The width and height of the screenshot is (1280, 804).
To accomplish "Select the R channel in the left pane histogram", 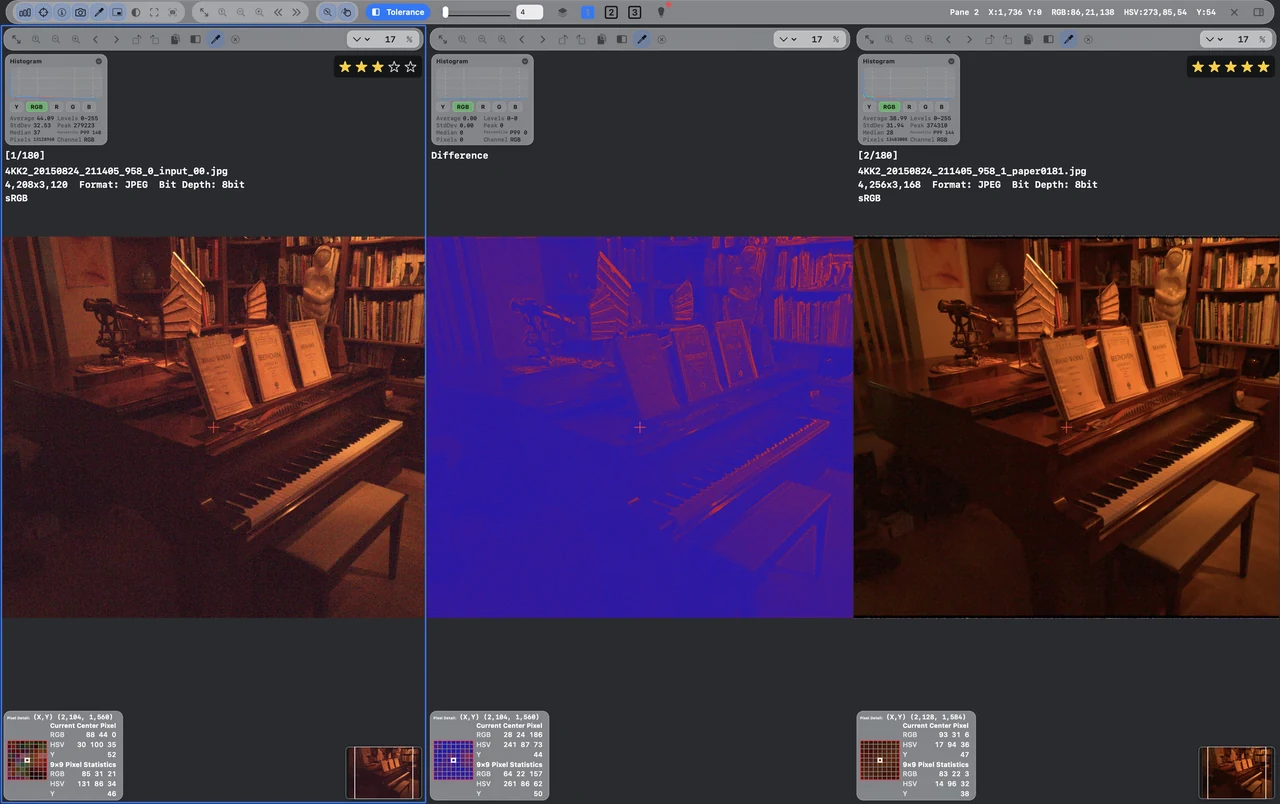I will [56, 106].
